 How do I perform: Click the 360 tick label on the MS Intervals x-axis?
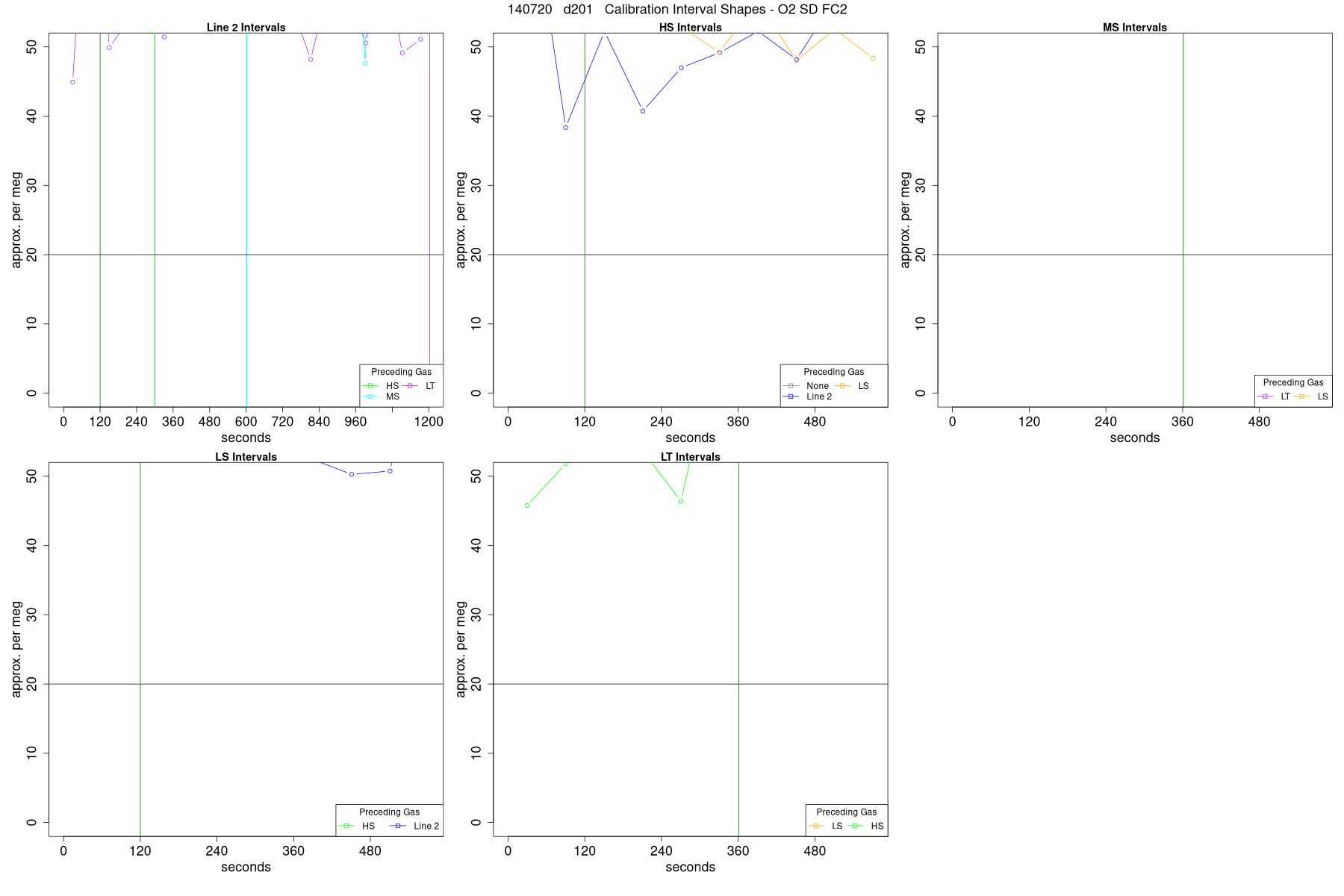[1183, 422]
